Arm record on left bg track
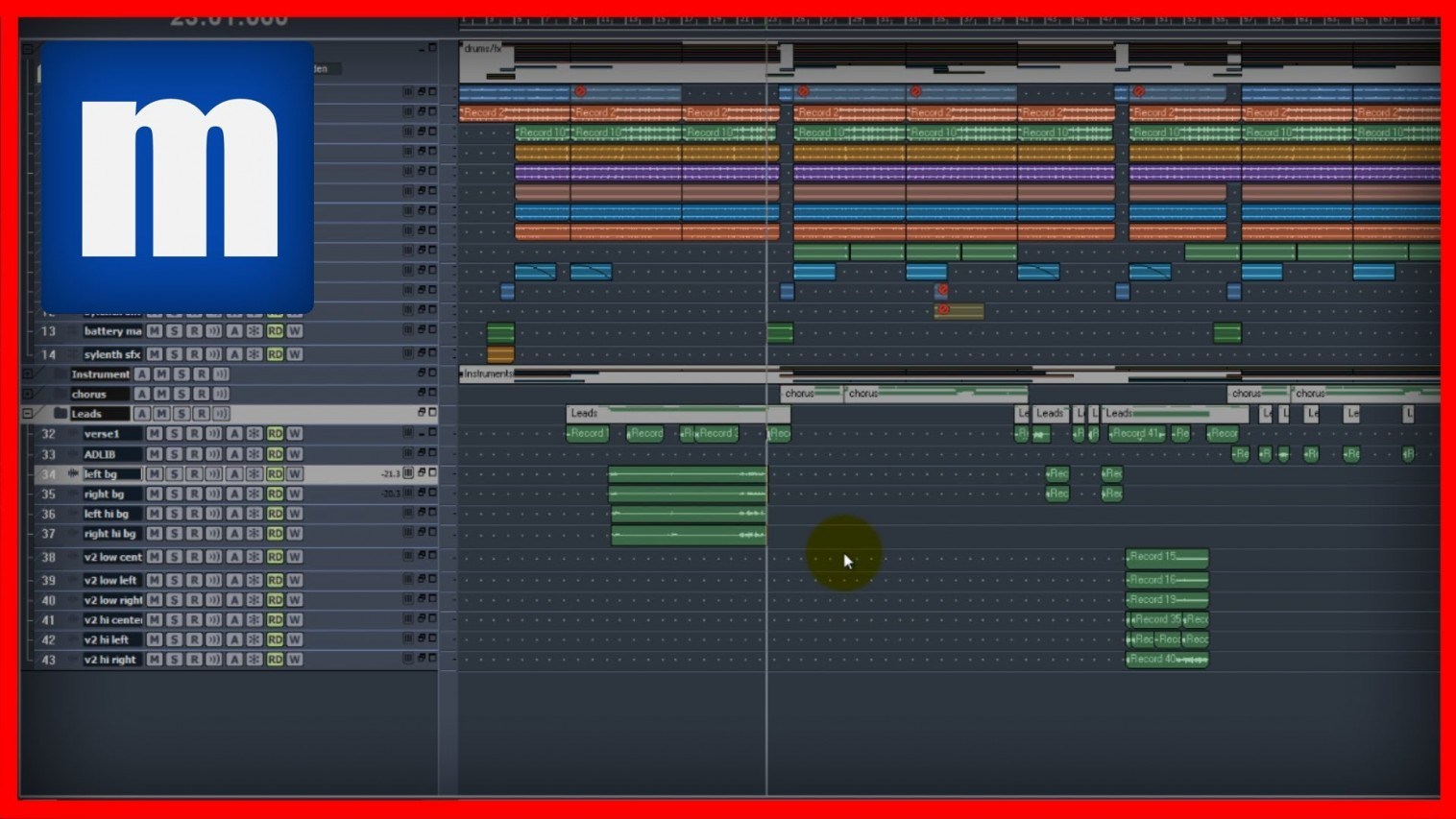This screenshot has height=819, width=1456. tap(194, 474)
